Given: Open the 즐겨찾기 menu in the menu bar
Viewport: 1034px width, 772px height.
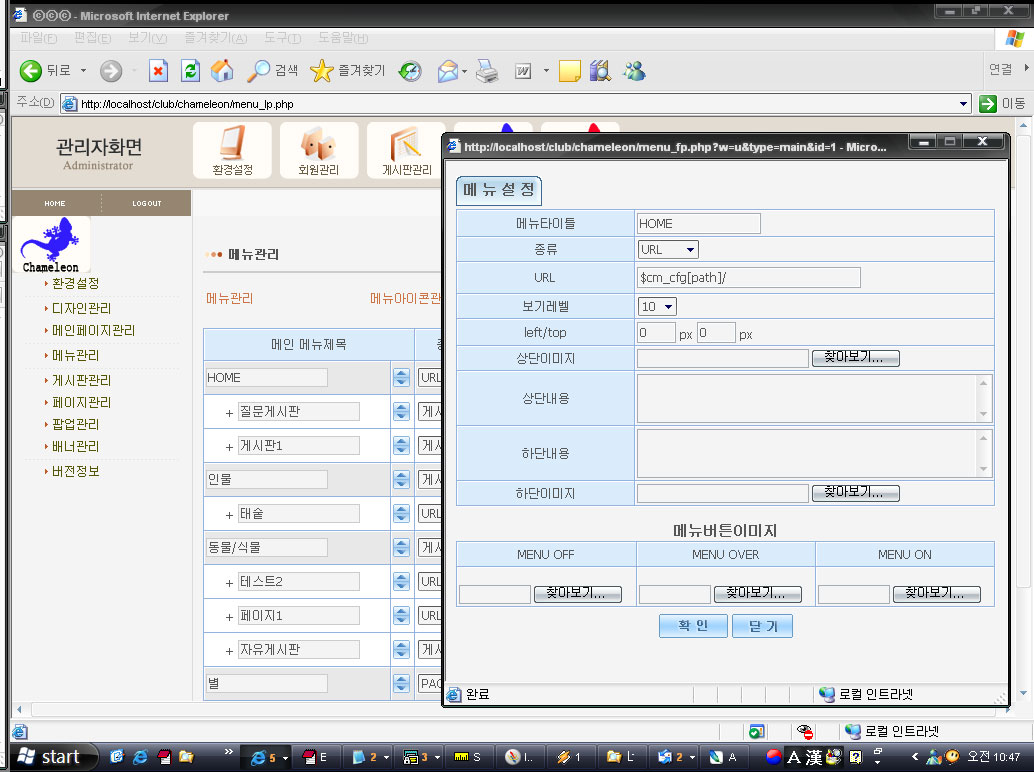Looking at the screenshot, I should pos(215,38).
